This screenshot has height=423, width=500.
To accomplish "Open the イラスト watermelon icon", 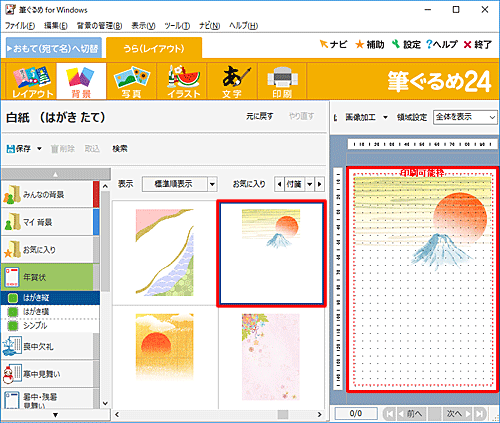I will 182,81.
